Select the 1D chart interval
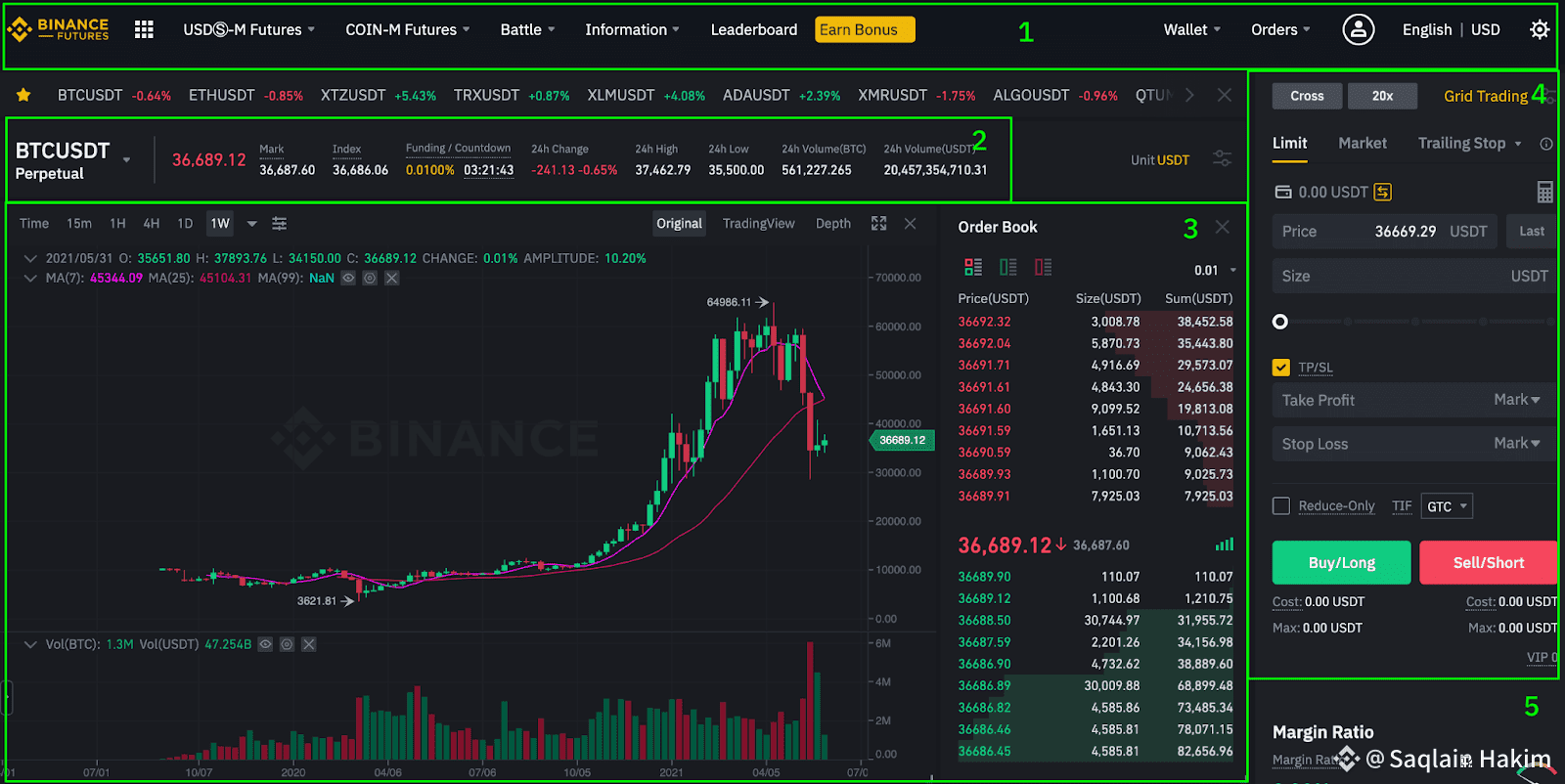 [185, 224]
